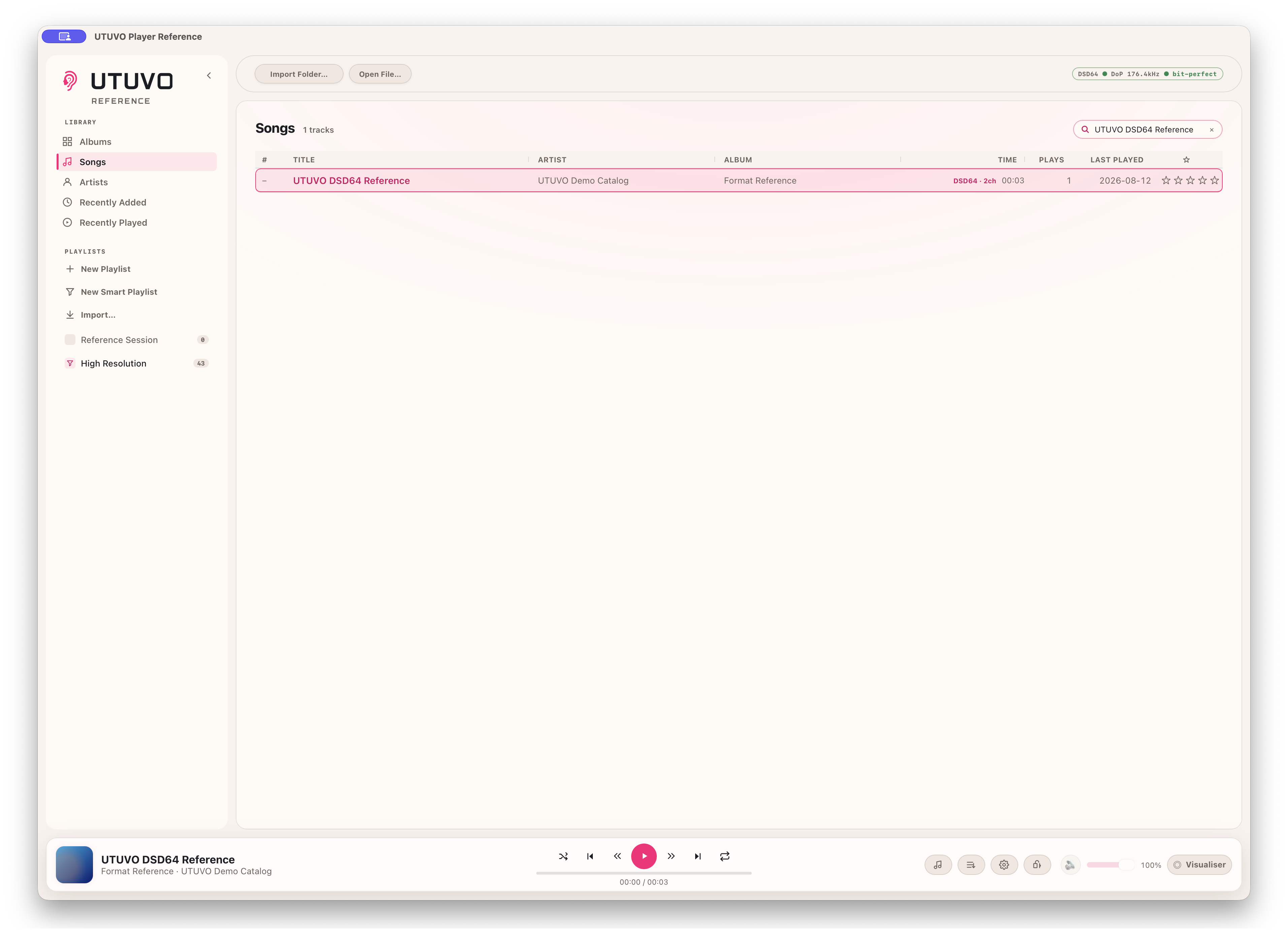Show Recently Played tracks

click(136, 223)
